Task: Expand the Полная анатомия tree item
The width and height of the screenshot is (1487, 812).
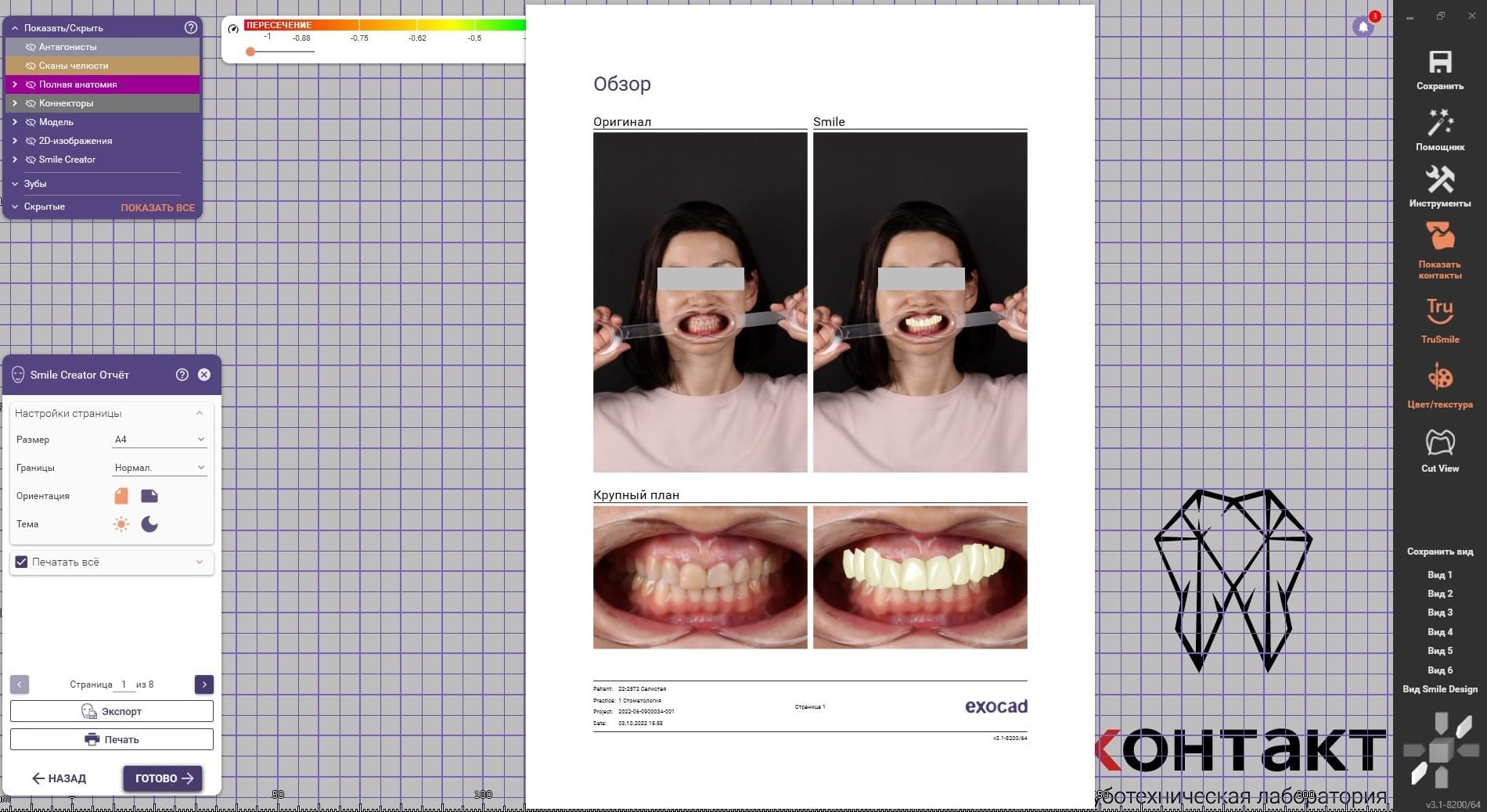Action: click(15, 84)
